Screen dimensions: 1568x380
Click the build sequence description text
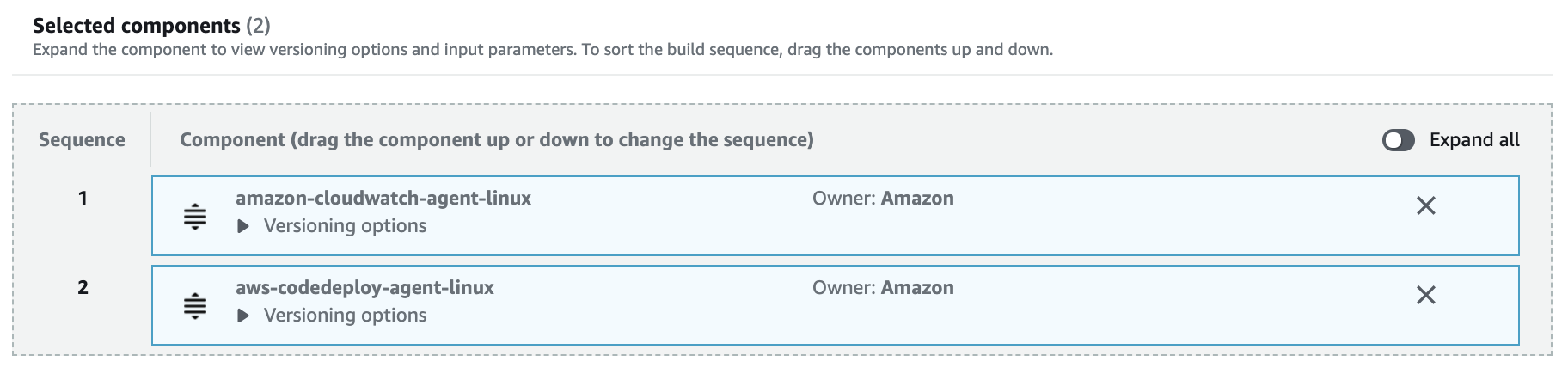[542, 50]
